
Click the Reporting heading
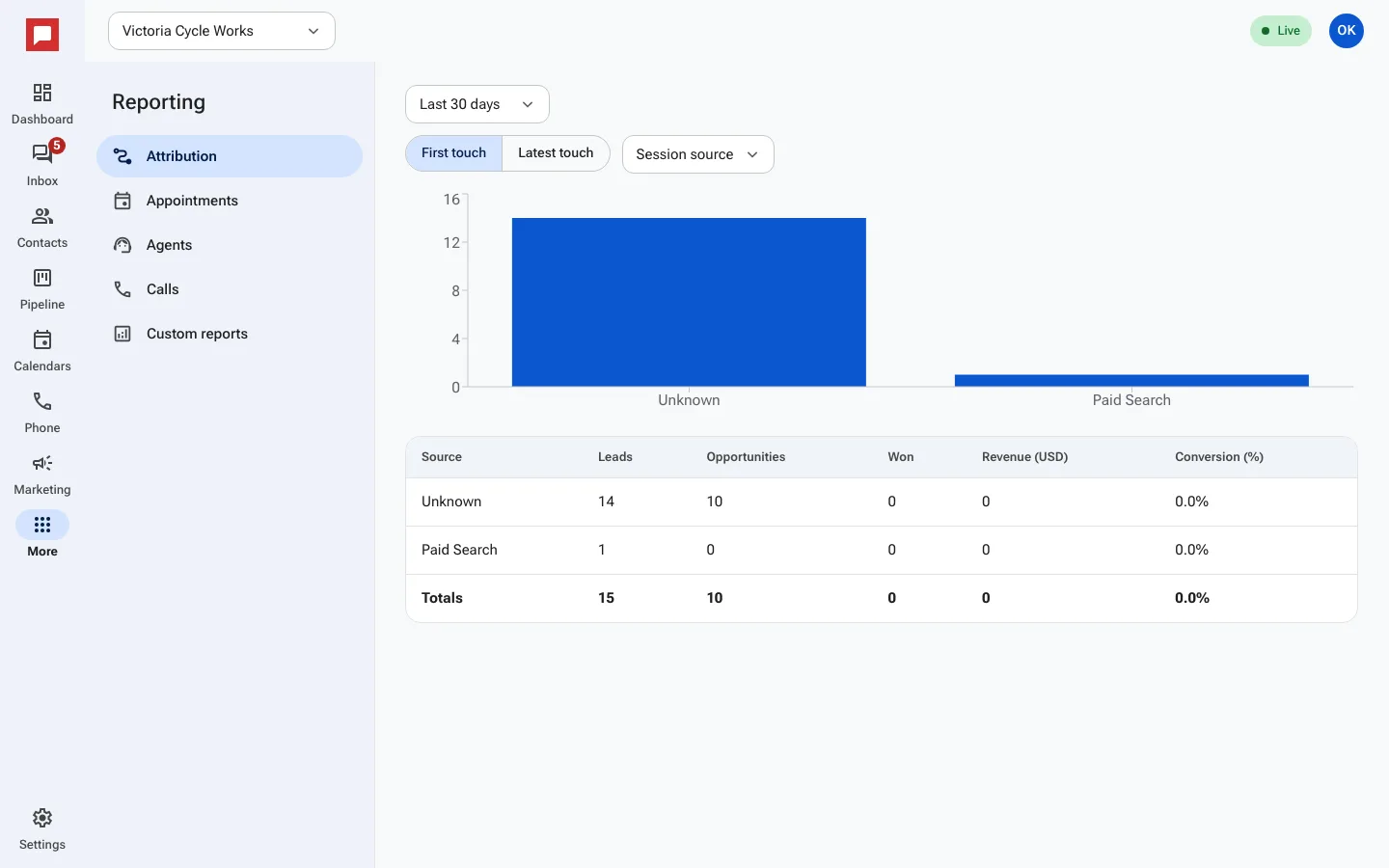159,102
